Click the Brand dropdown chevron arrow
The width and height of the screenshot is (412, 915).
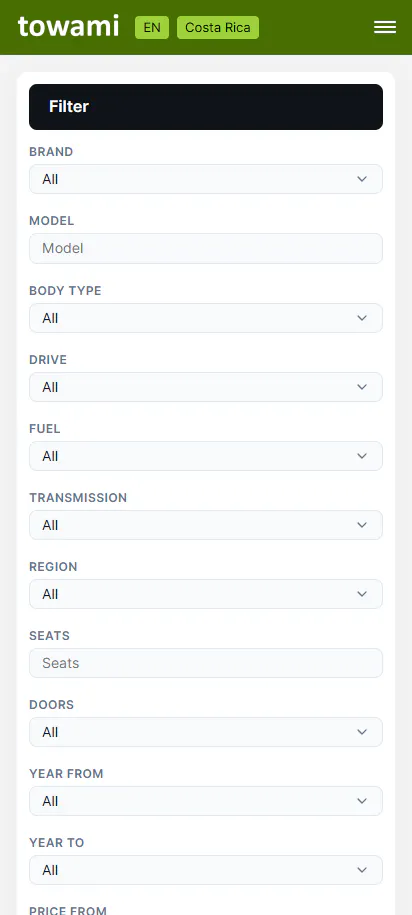(x=362, y=179)
